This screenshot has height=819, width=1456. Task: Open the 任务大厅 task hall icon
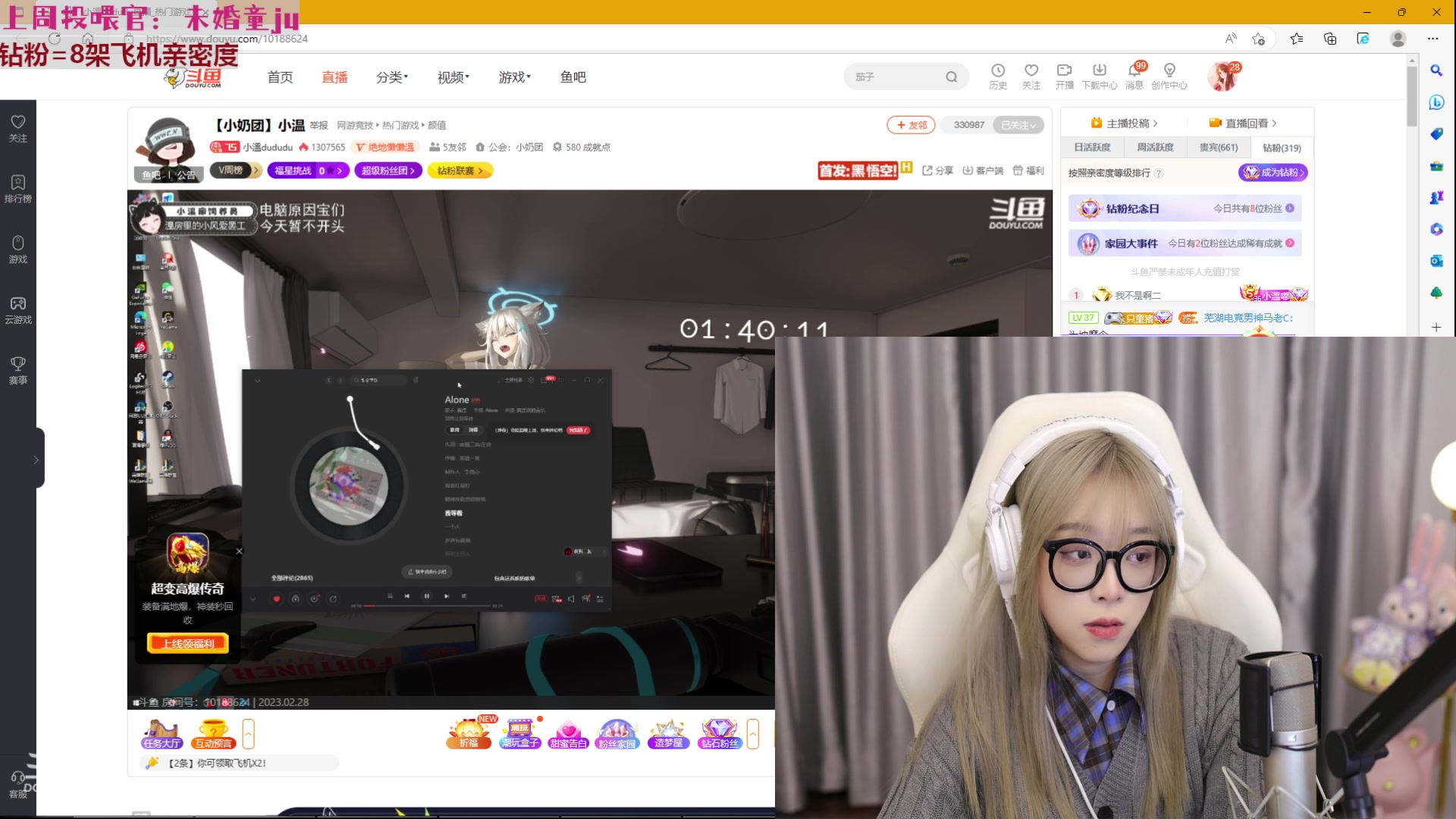point(161,733)
